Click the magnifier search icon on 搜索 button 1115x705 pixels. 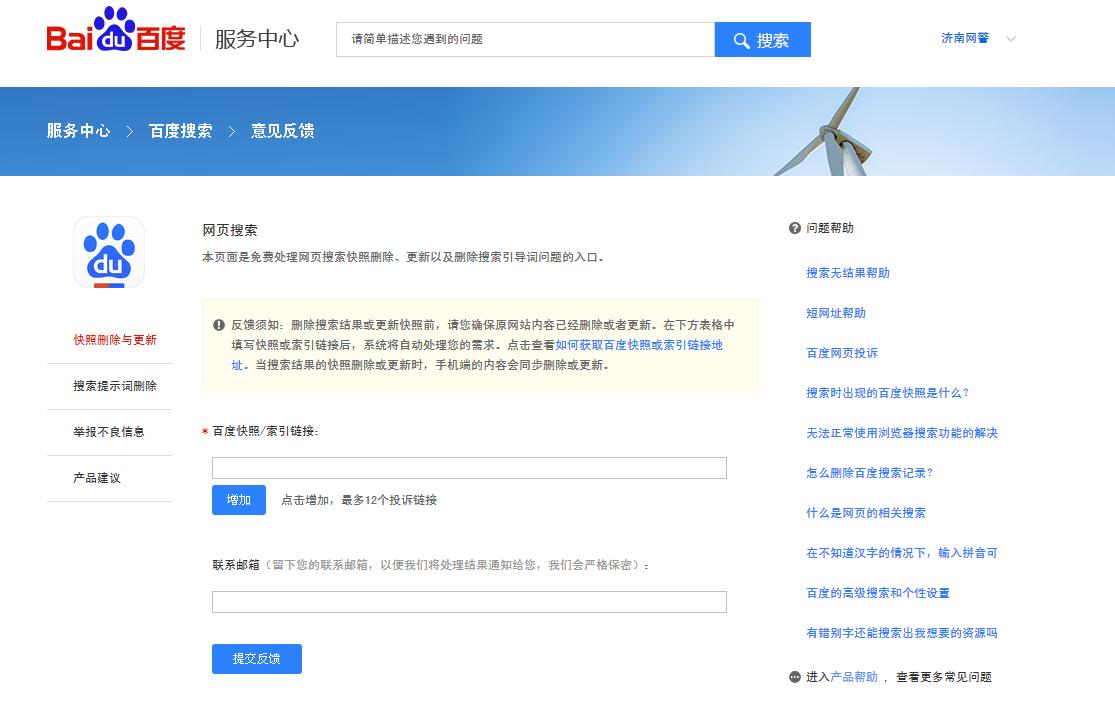[741, 39]
